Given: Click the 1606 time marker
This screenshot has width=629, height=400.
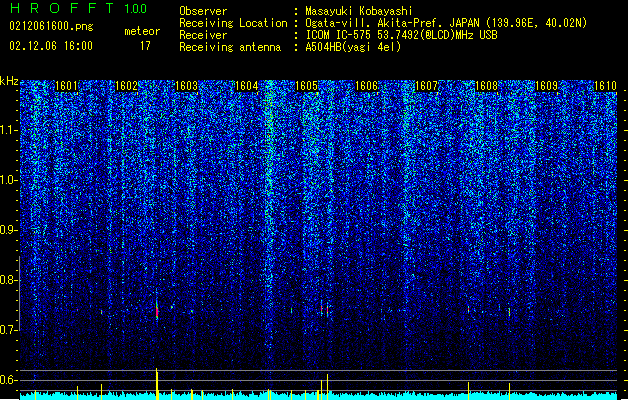Looking at the screenshot, I should point(367,86).
